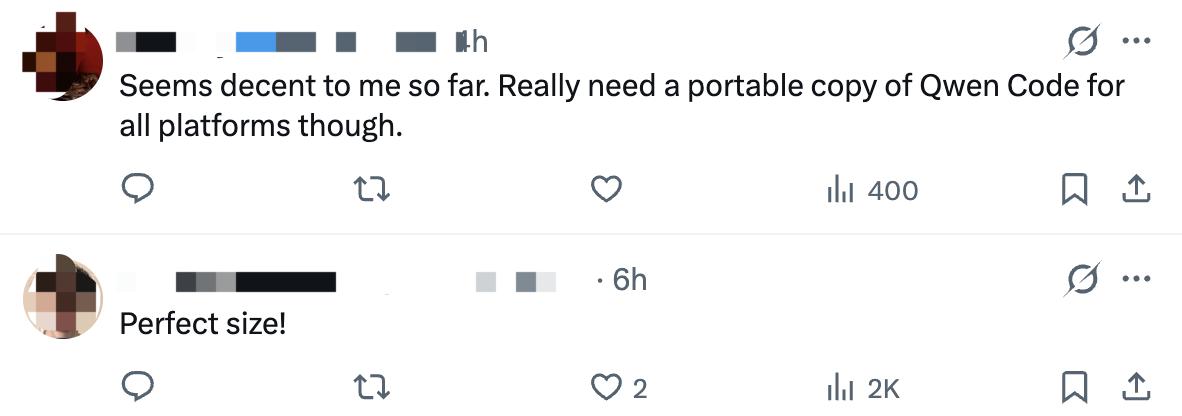Share the 'Perfect size!' tweet
Image resolution: width=1182 pixels, height=416 pixels.
coord(1137,387)
